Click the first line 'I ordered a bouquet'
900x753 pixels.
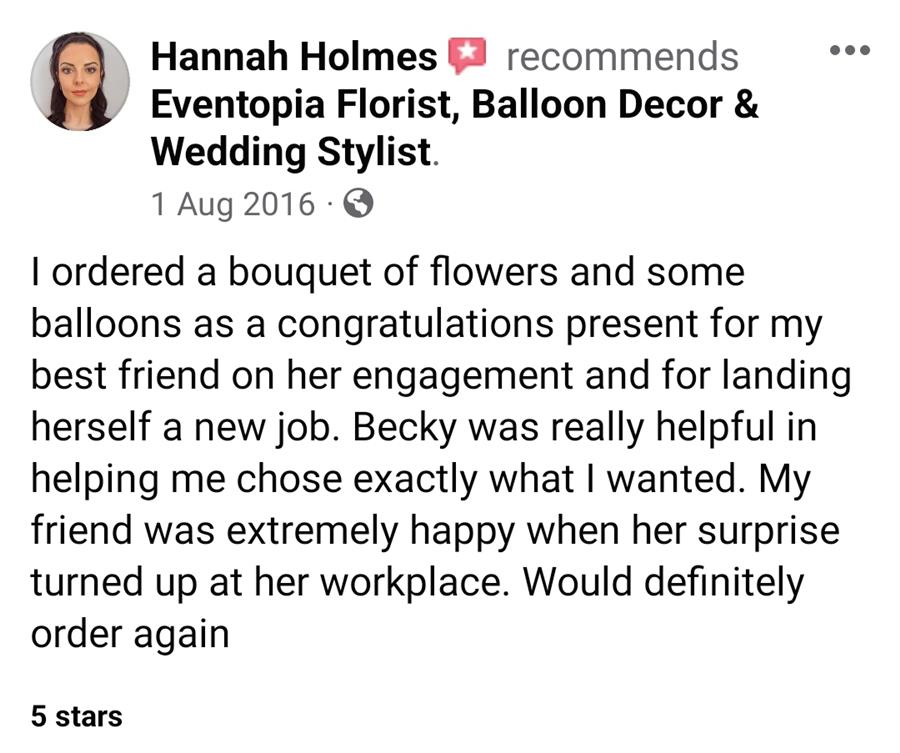pyautogui.click(x=201, y=272)
